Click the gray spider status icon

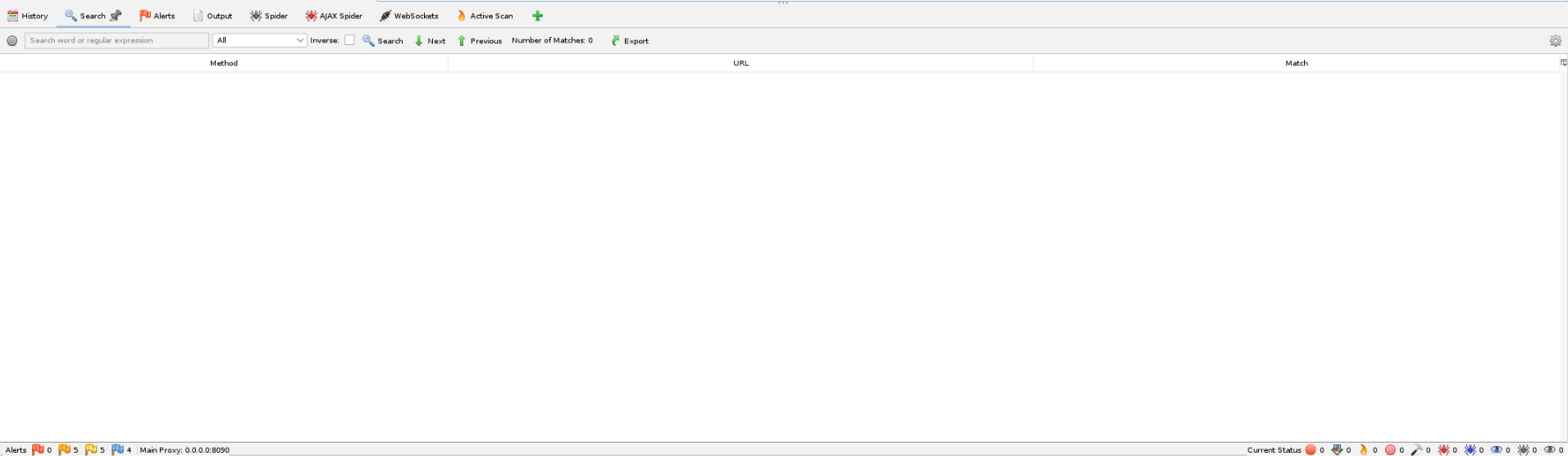[1523, 449]
